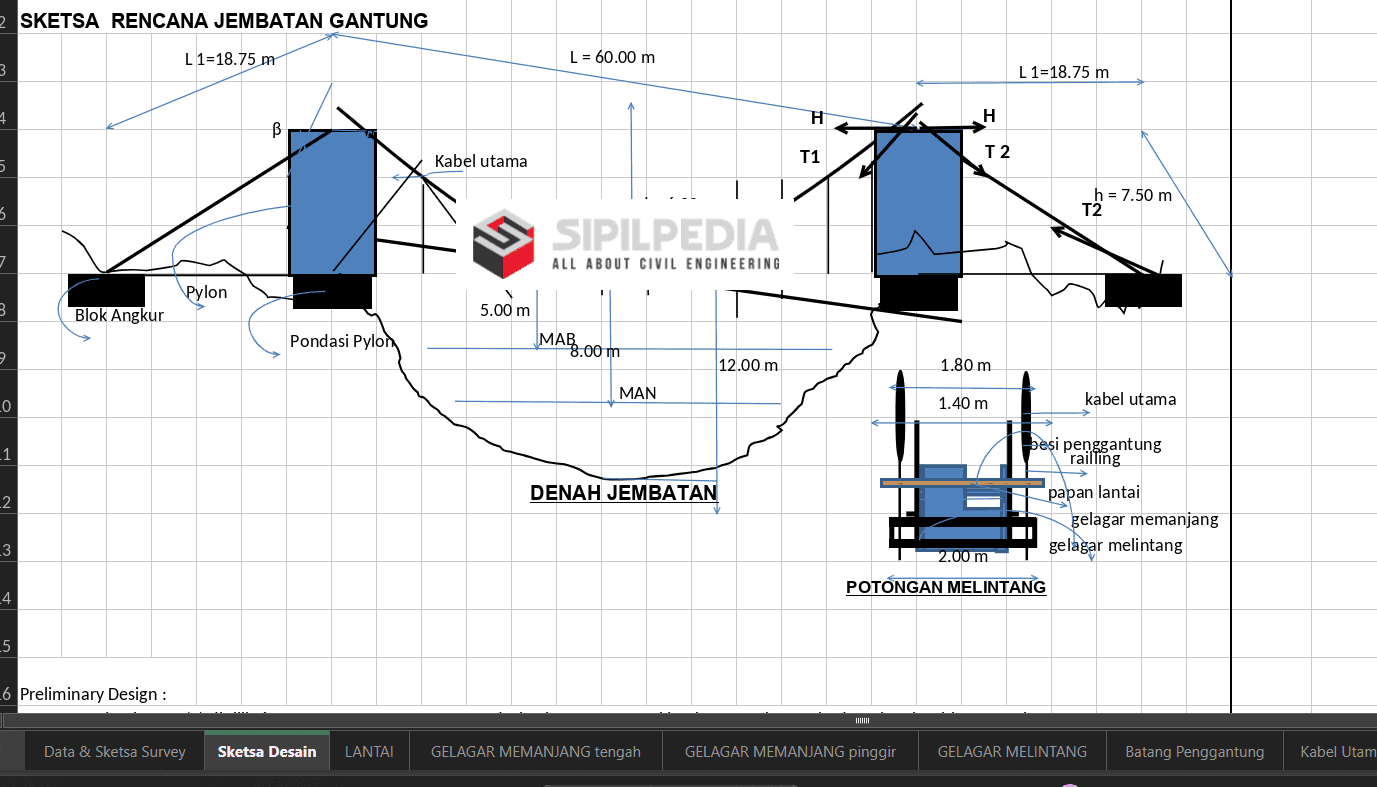Viewport: 1377px width, 787px height.
Task: Open the GELAGAR MELINTANG sheet tab
Action: 1012,752
